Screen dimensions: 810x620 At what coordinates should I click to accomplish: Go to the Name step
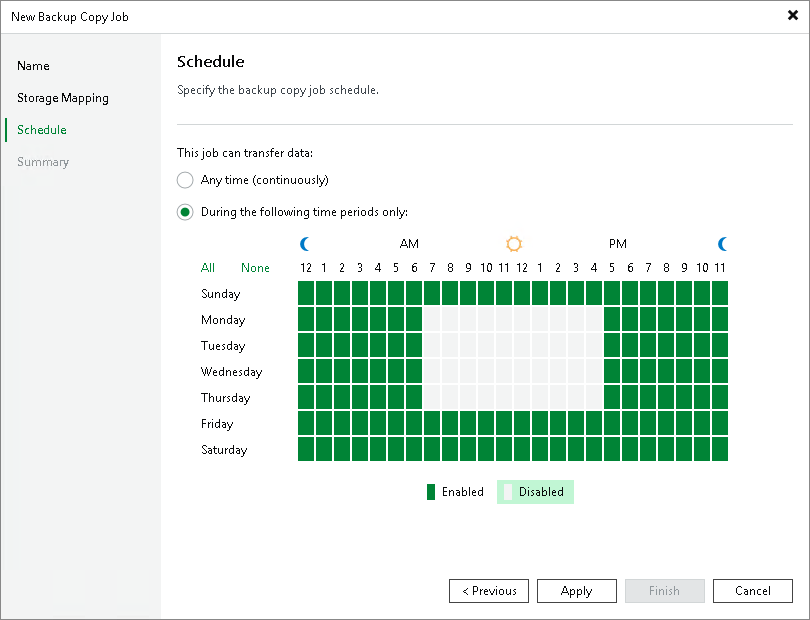coord(33,66)
